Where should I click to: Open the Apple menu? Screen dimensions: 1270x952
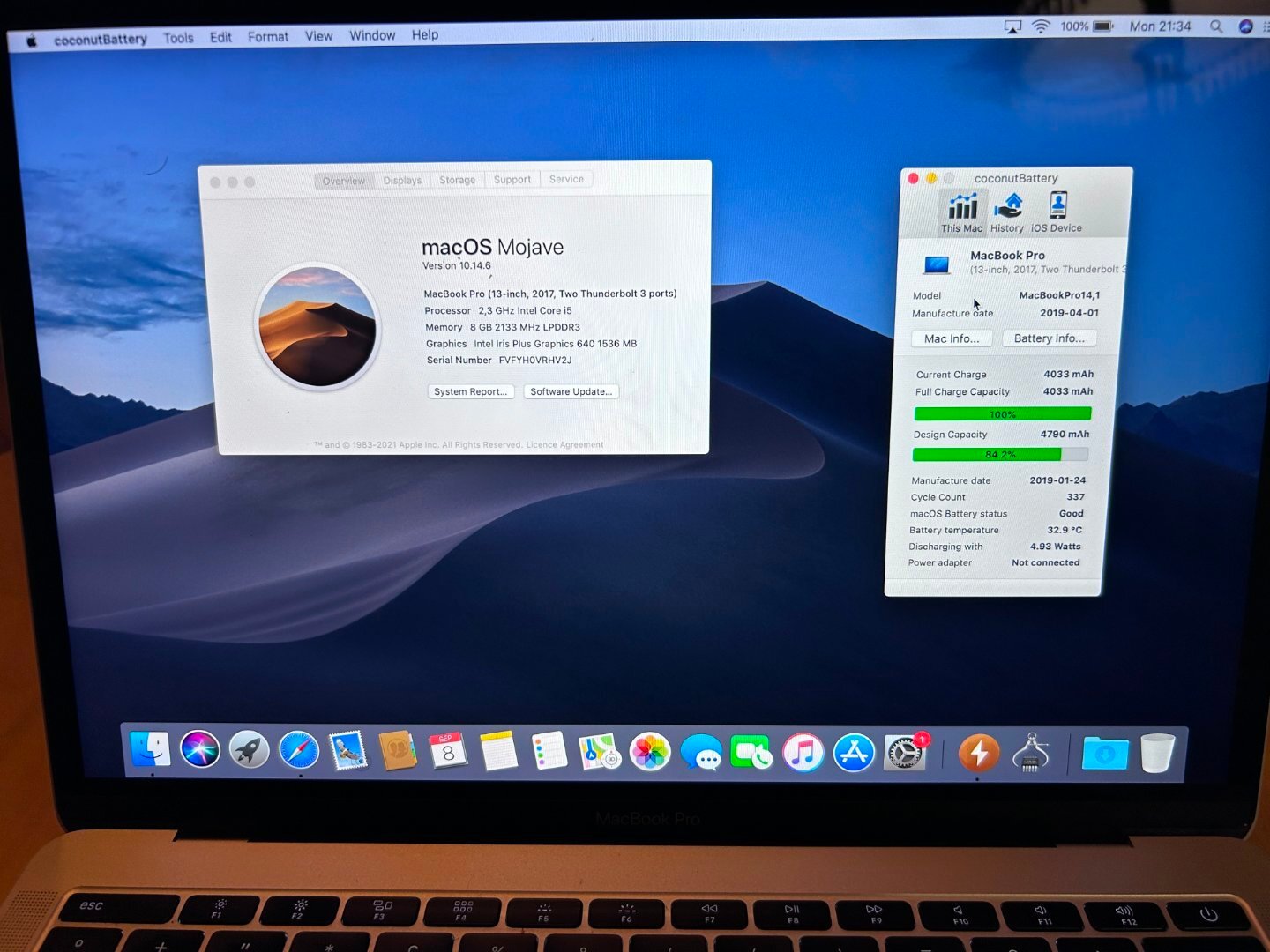click(x=32, y=41)
